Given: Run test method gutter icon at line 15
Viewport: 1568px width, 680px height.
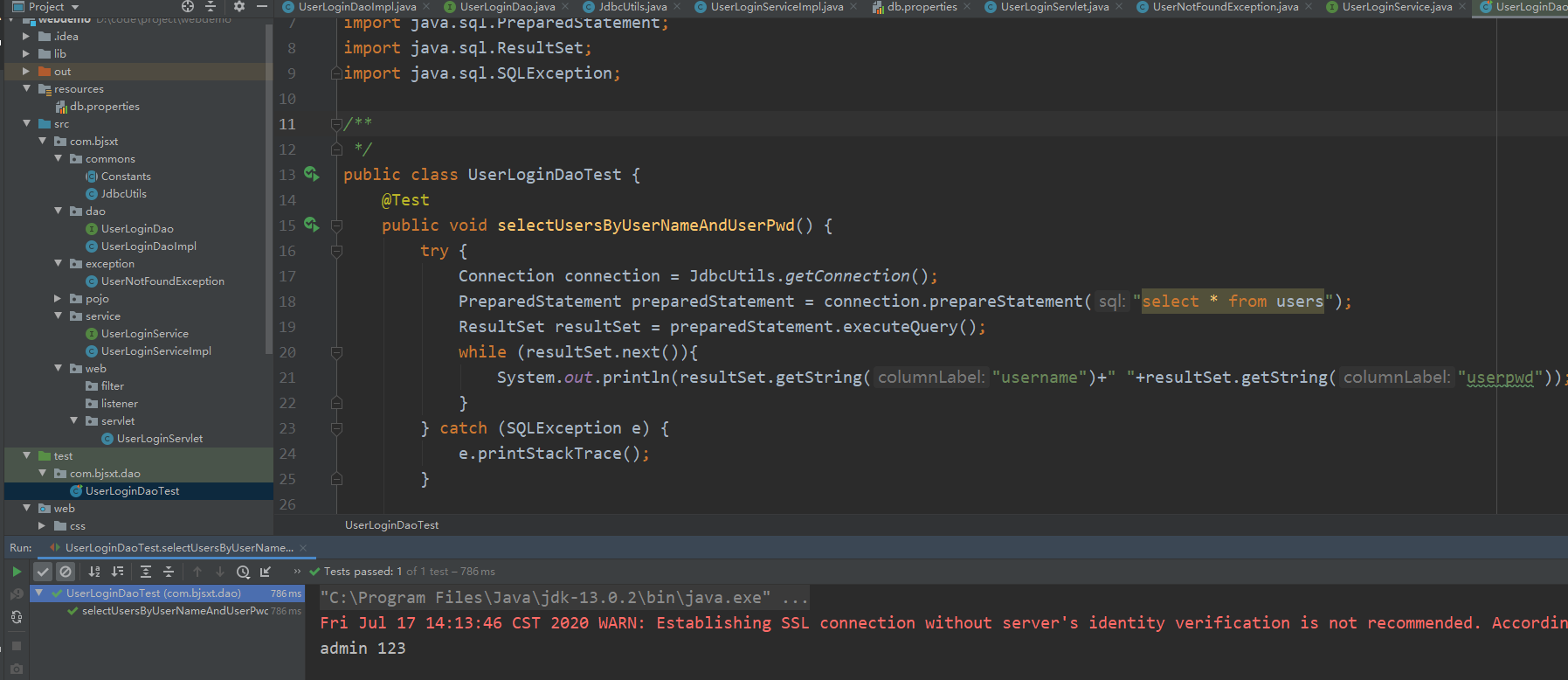Looking at the screenshot, I should pos(311,225).
